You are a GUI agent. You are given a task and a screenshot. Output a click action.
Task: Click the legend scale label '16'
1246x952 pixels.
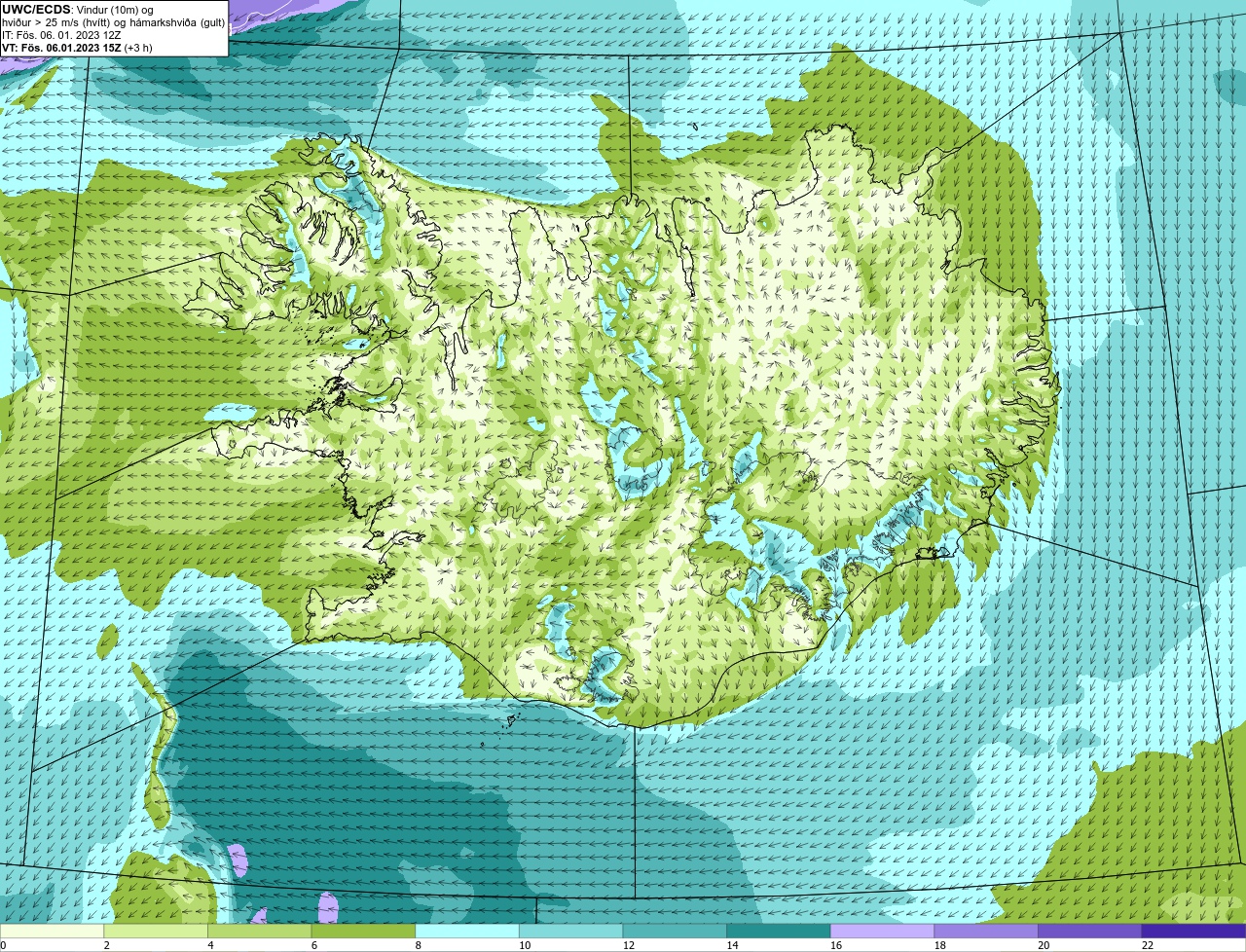tap(836, 945)
